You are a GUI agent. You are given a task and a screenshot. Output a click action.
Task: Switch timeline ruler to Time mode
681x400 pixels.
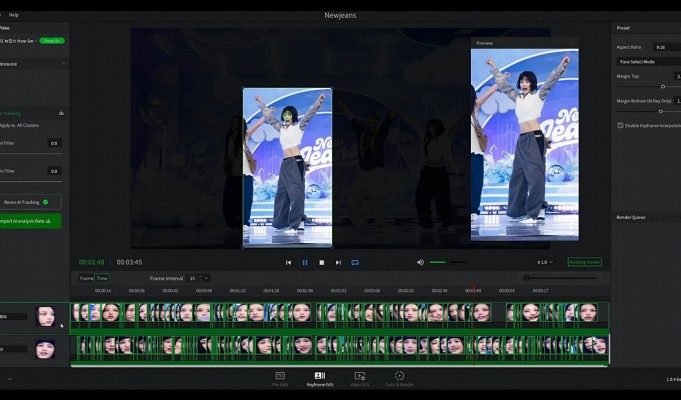click(102, 278)
